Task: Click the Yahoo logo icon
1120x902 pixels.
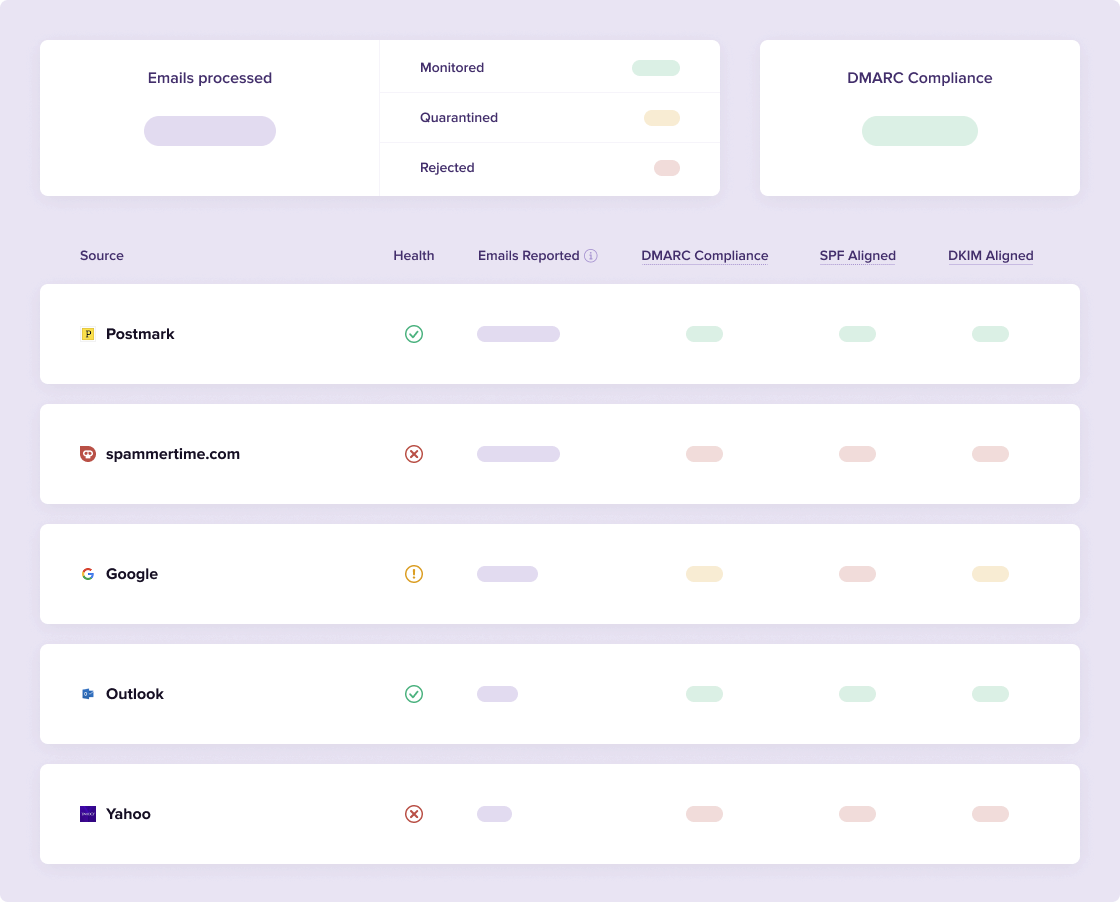Action: tap(88, 814)
